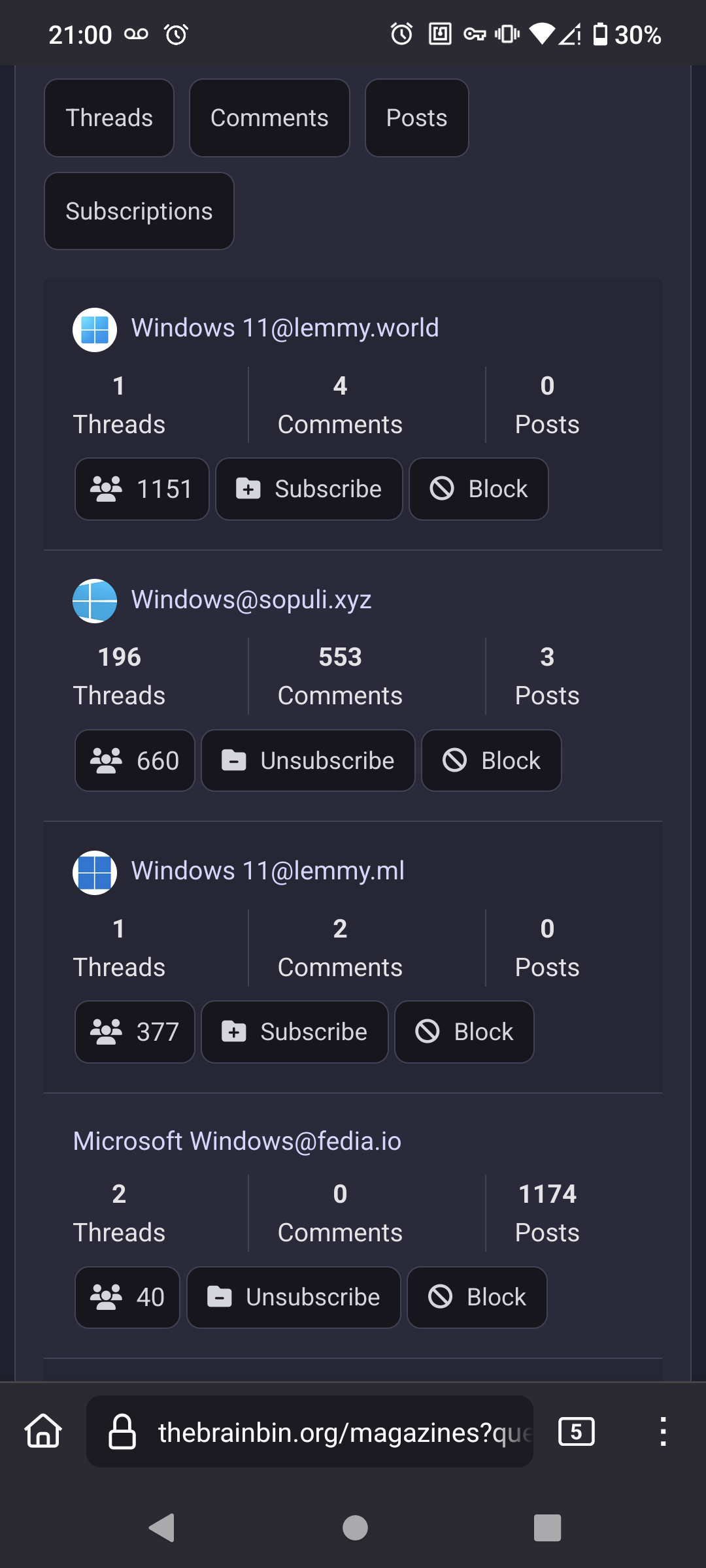Subscribe to Windows 11@lemmy.ml
706x1568 pixels.
click(x=294, y=1032)
